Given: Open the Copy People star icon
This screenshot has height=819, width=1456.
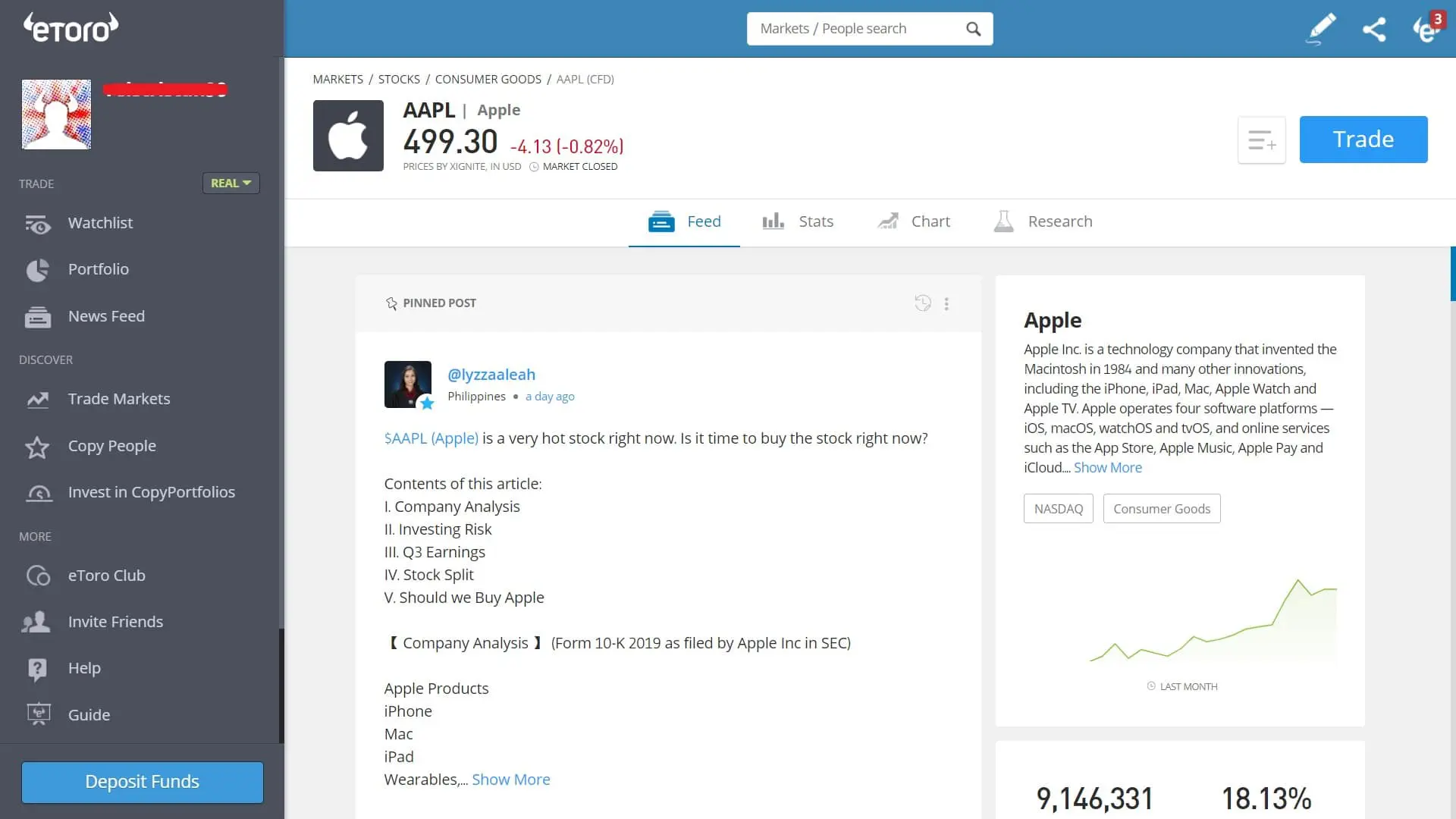Looking at the screenshot, I should point(38,447).
